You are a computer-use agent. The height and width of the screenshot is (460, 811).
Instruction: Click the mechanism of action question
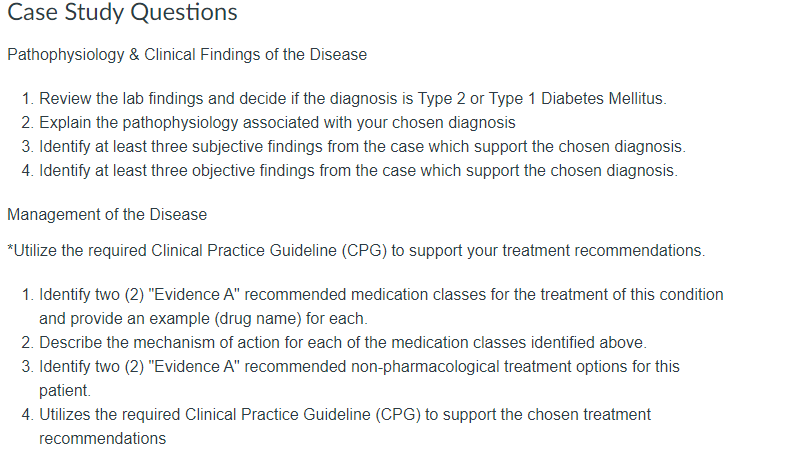tap(343, 343)
